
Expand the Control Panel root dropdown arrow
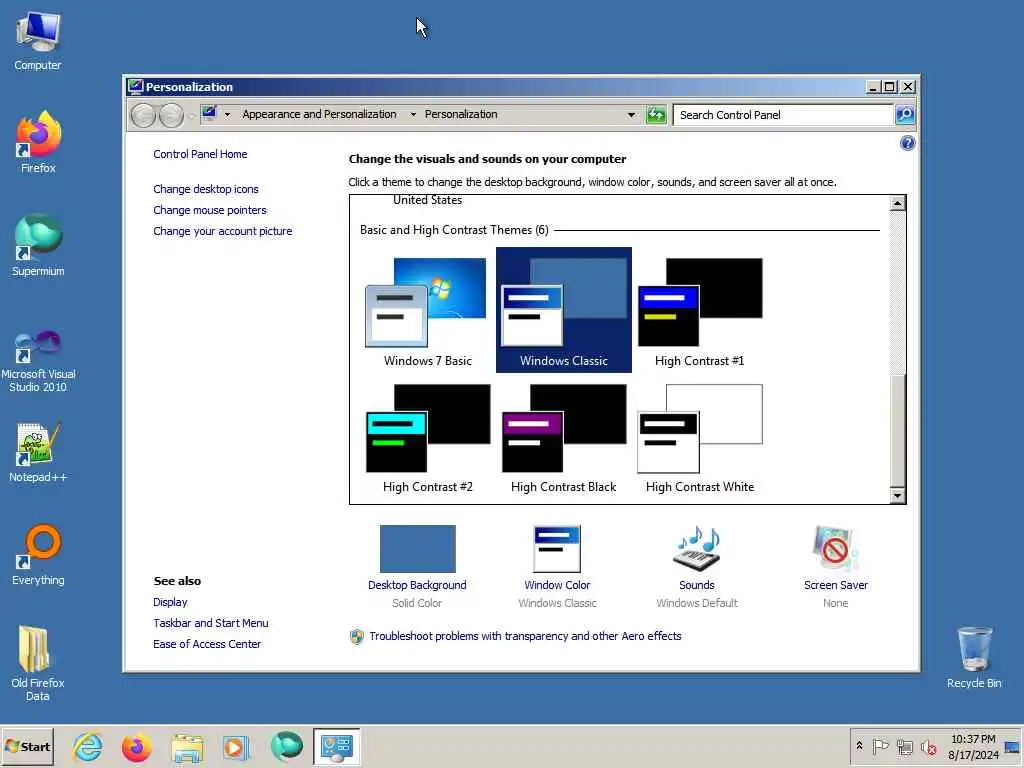(227, 115)
